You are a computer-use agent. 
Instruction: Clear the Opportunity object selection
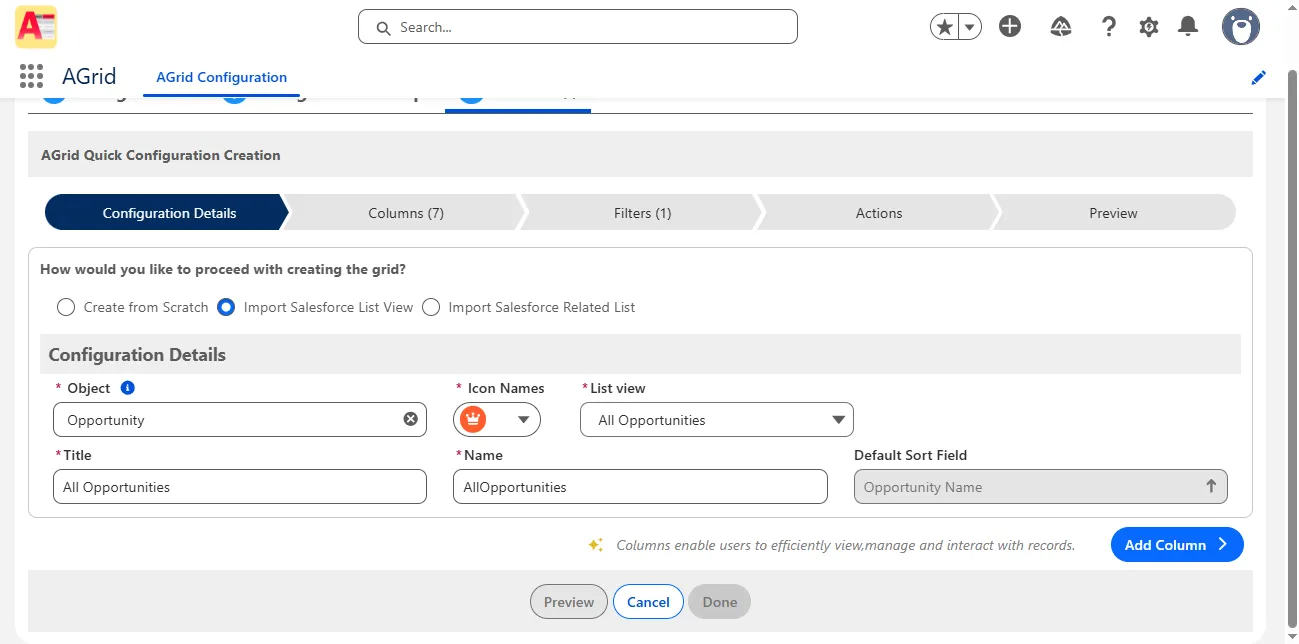point(410,419)
